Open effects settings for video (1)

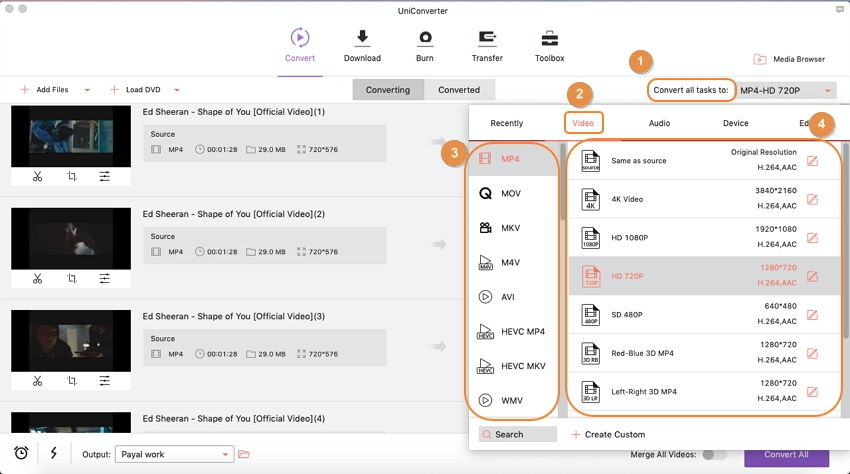[105, 176]
